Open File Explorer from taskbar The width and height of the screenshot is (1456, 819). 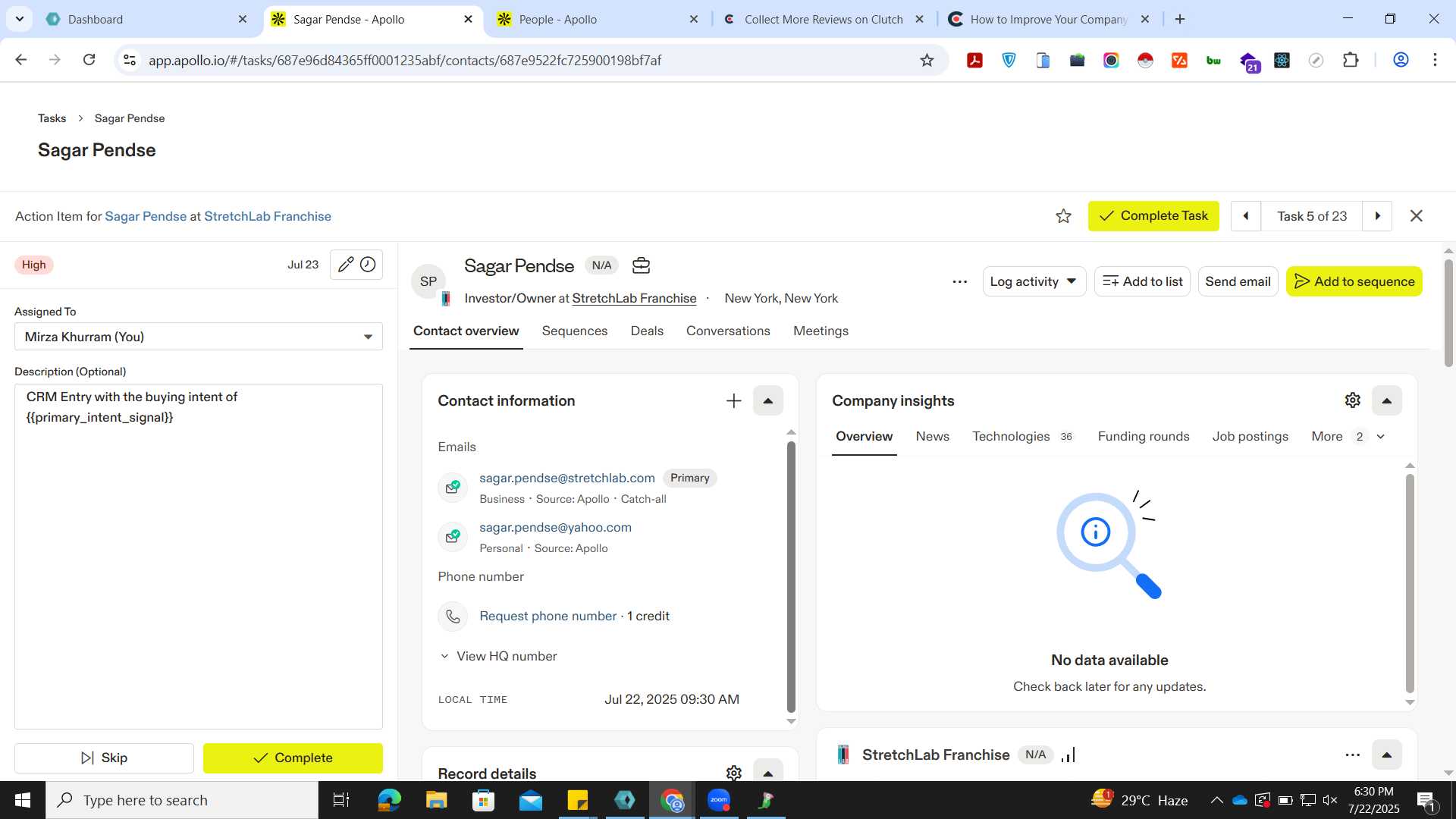pos(436,800)
